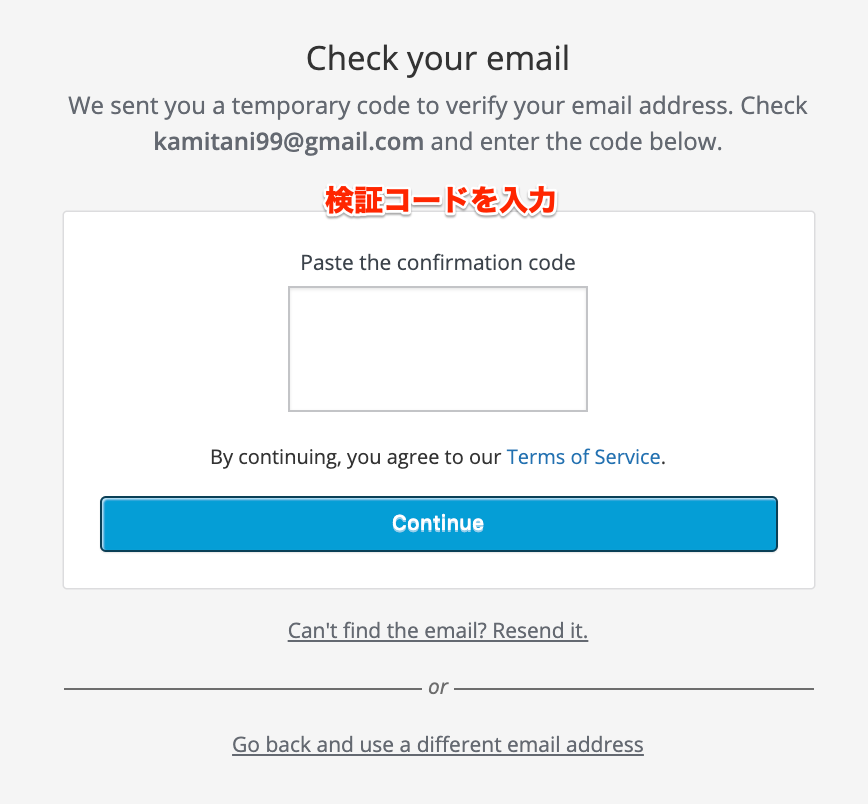Click the confirmation code input box

coord(437,349)
